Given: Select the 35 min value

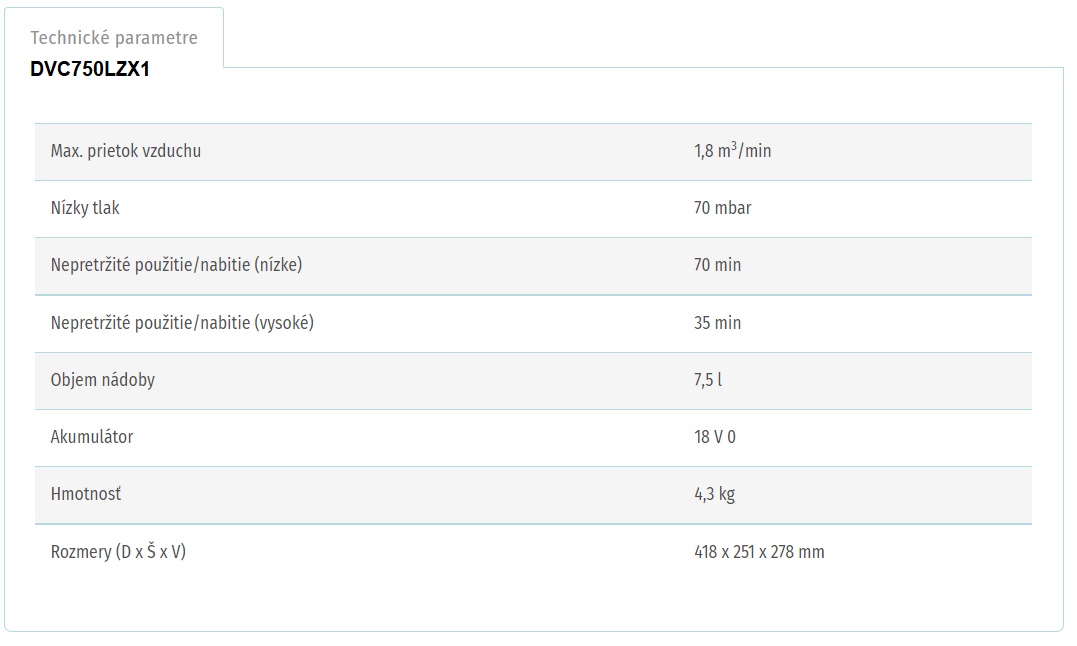Looking at the screenshot, I should click(717, 323).
